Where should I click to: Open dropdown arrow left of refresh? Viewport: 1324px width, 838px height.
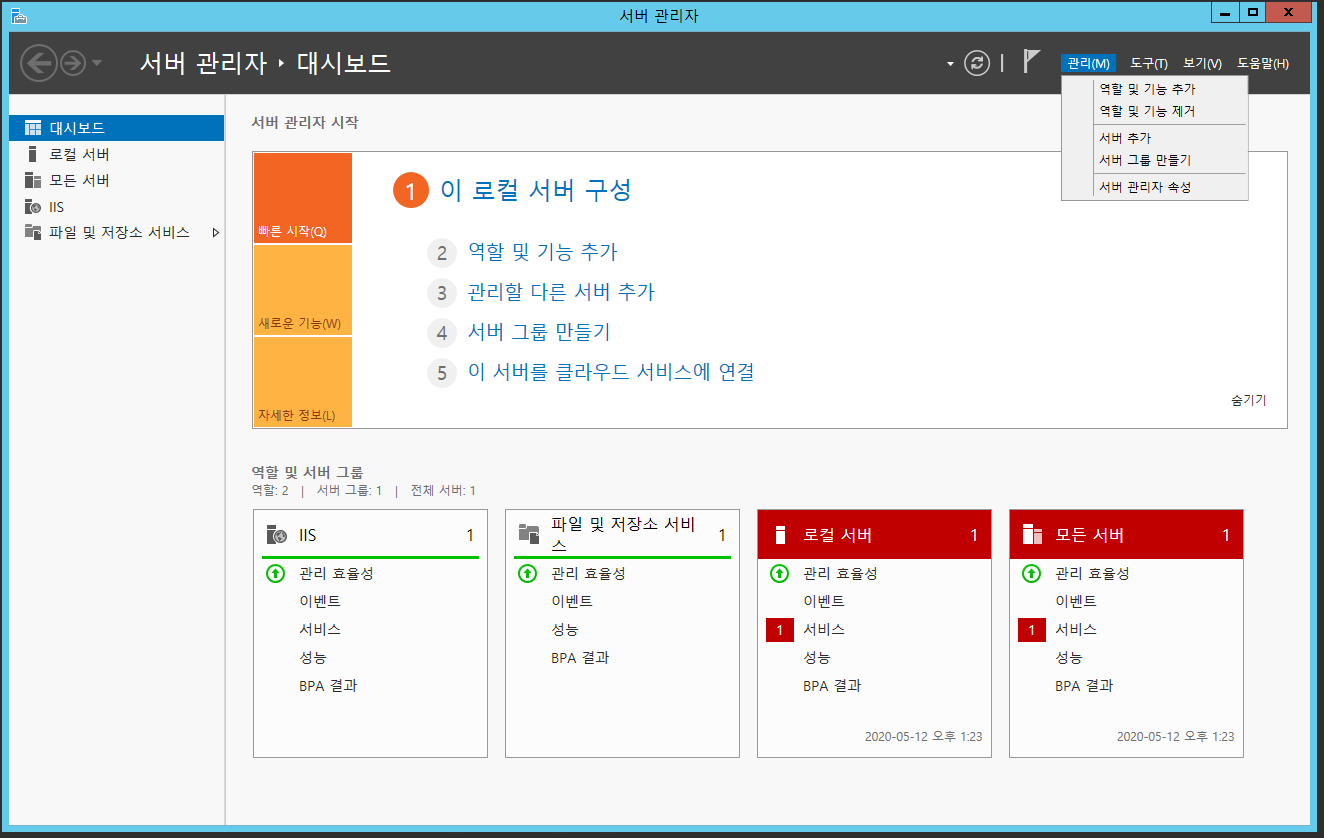(x=950, y=64)
